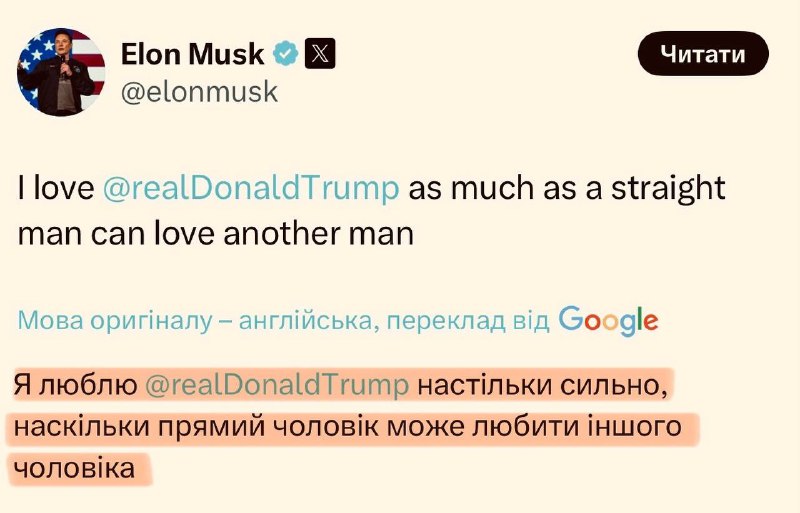
Task: Click the 'as much as a' phrase
Action: pos(506,188)
